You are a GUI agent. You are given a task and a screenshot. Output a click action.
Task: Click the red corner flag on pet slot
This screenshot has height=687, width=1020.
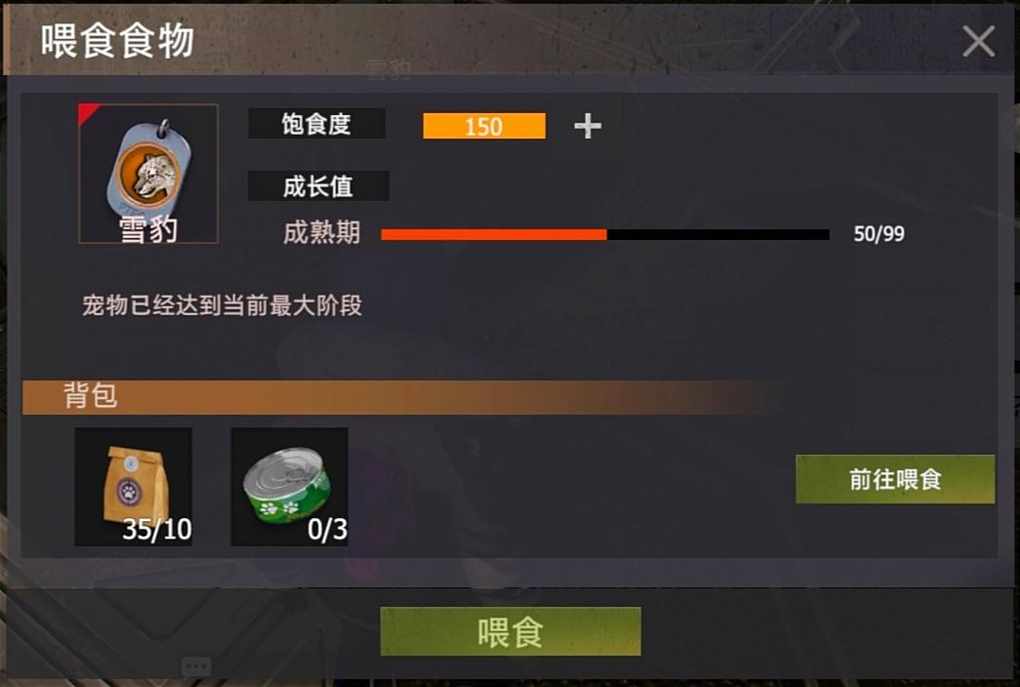pyautogui.click(x=88, y=113)
